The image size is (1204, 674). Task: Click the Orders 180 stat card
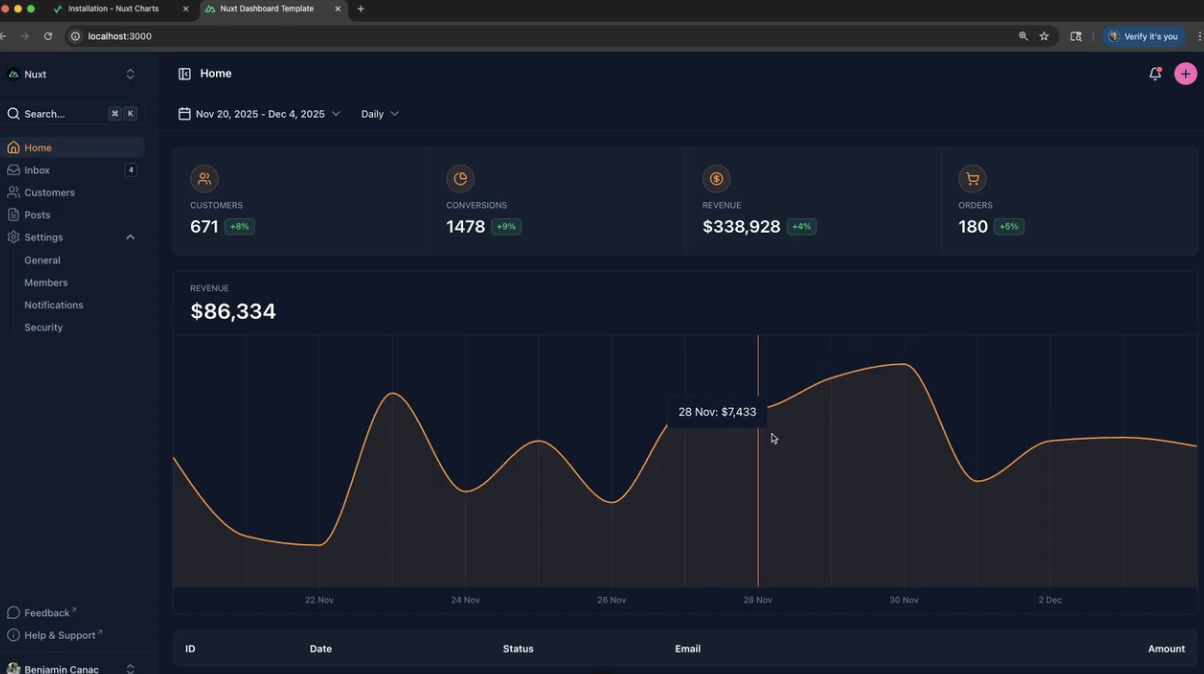(x=1069, y=201)
